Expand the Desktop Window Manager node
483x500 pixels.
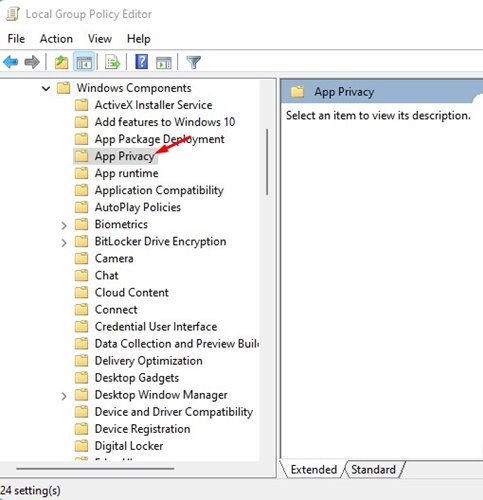pos(64,396)
